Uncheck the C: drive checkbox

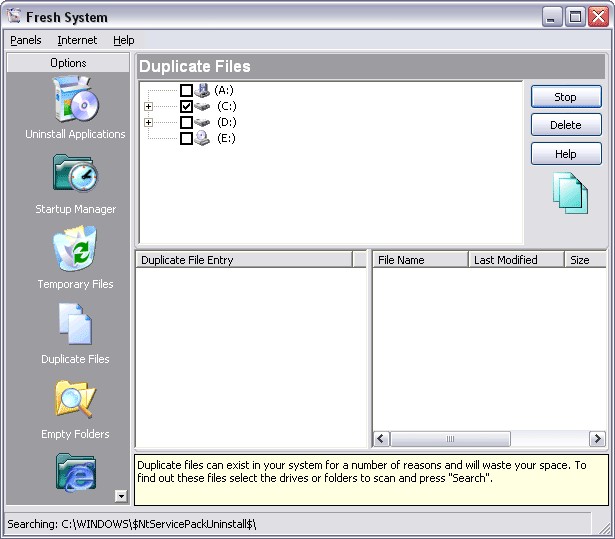pyautogui.click(x=186, y=106)
